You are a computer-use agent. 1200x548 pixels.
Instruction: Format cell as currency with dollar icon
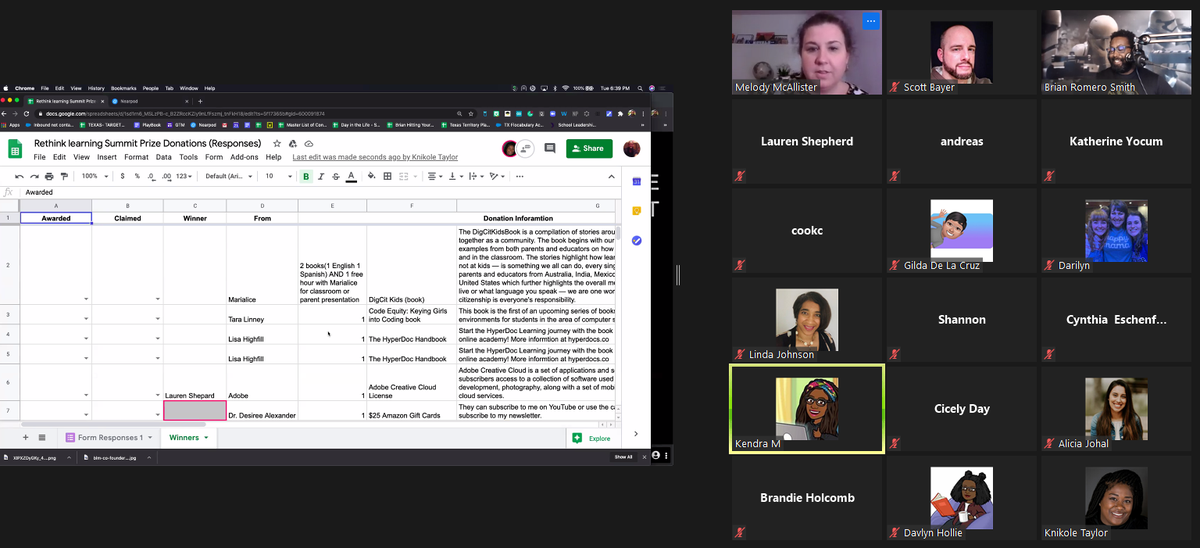click(123, 176)
